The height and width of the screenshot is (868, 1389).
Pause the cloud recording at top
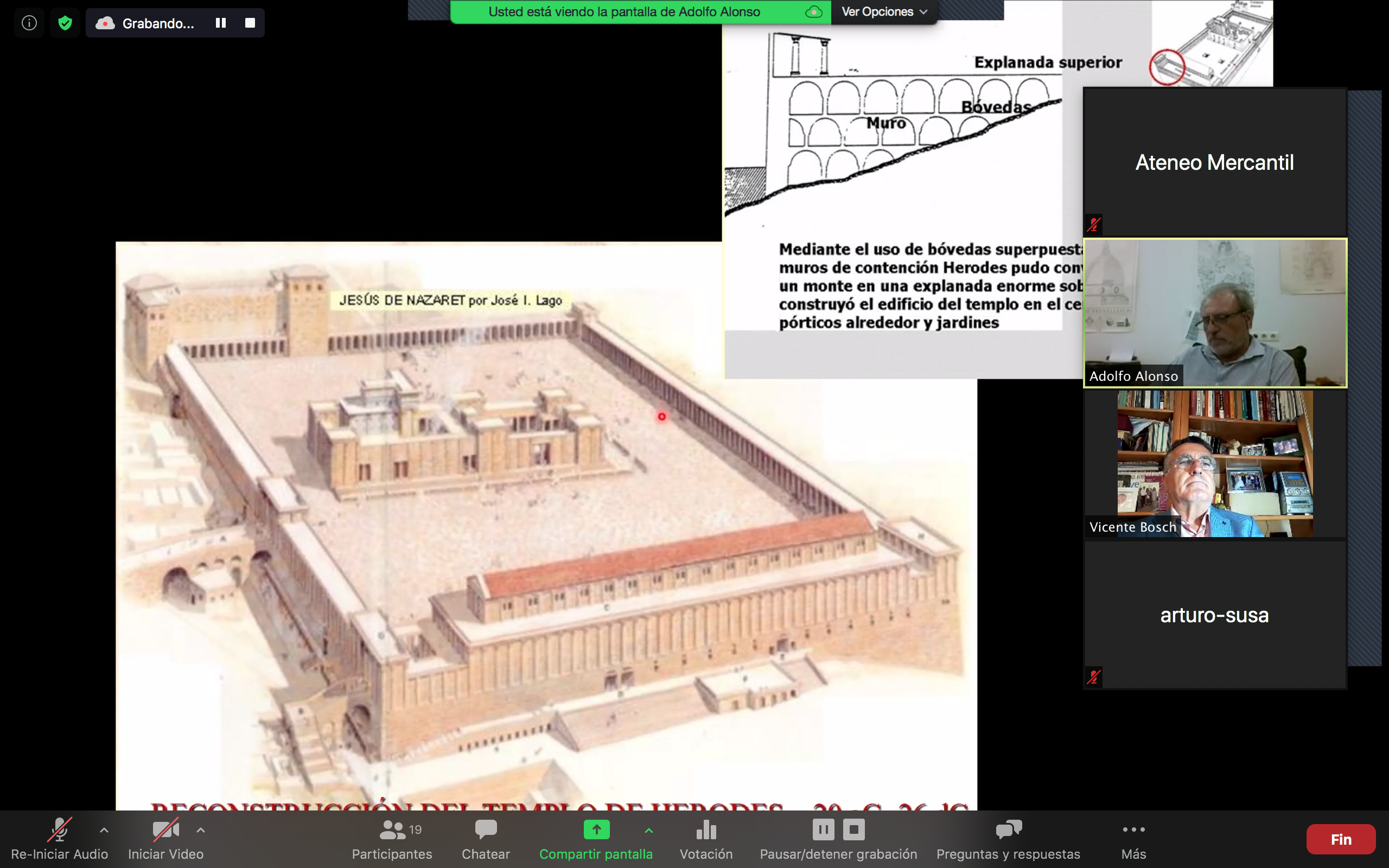tap(220, 23)
